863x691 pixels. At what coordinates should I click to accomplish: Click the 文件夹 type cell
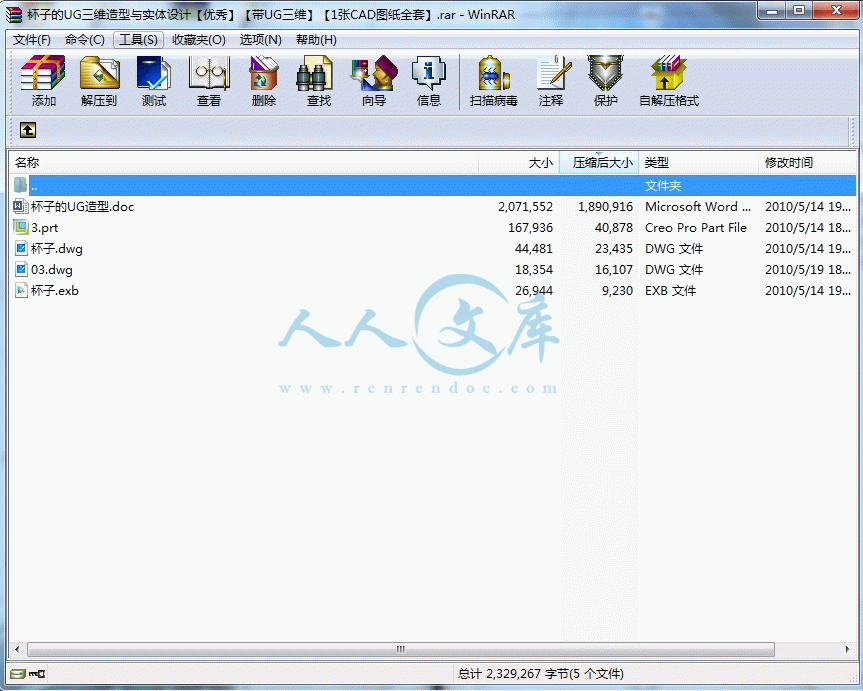tap(663, 186)
